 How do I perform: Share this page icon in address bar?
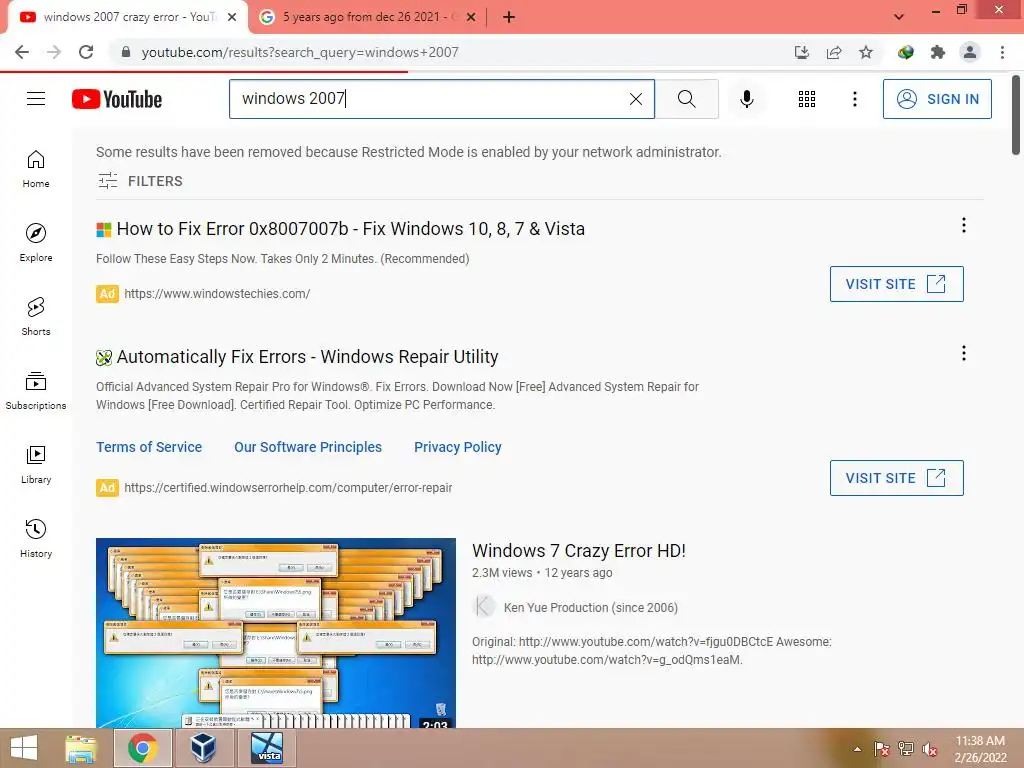(834, 52)
